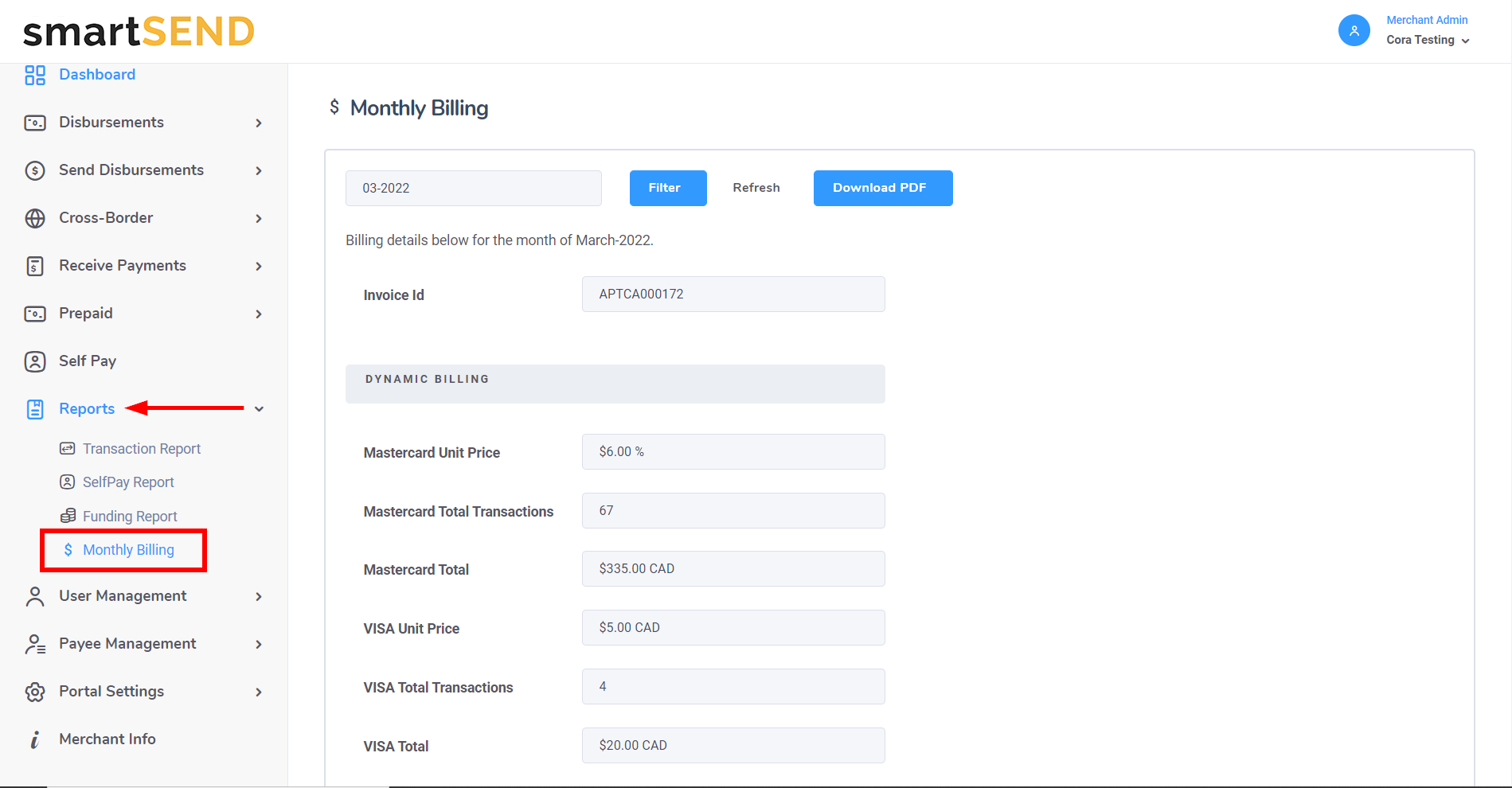Expand the Send Disbursements chevron

[x=259, y=170]
